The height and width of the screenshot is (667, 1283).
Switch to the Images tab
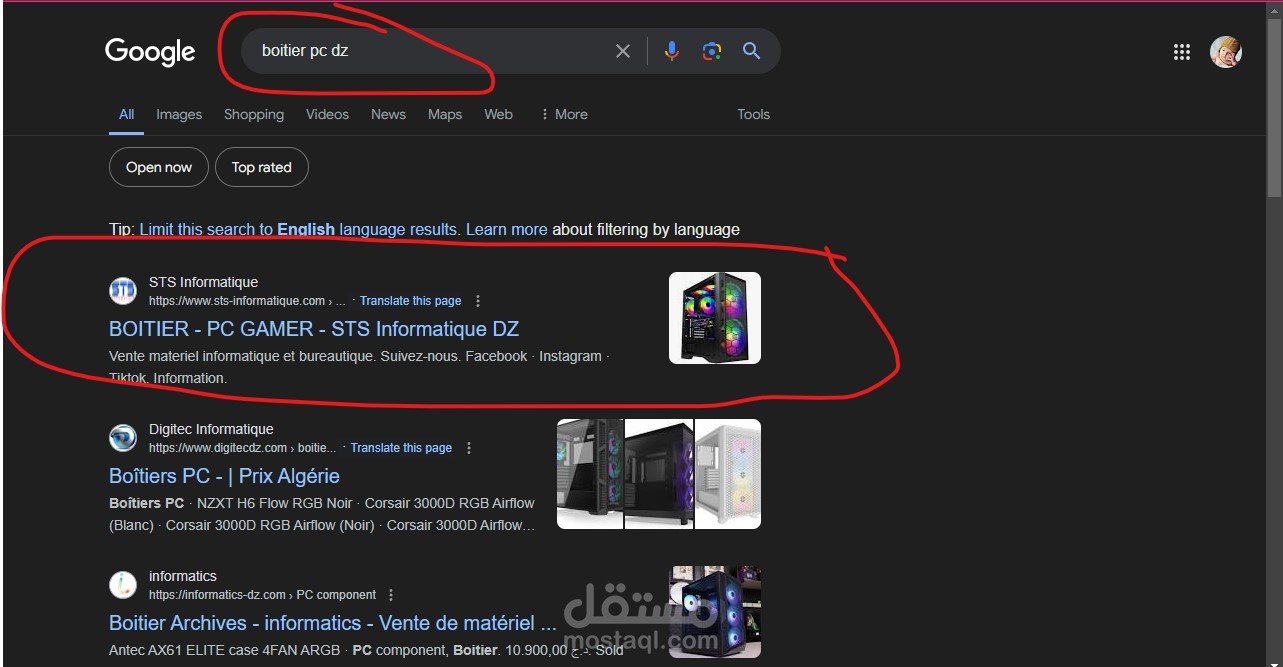pyautogui.click(x=179, y=115)
